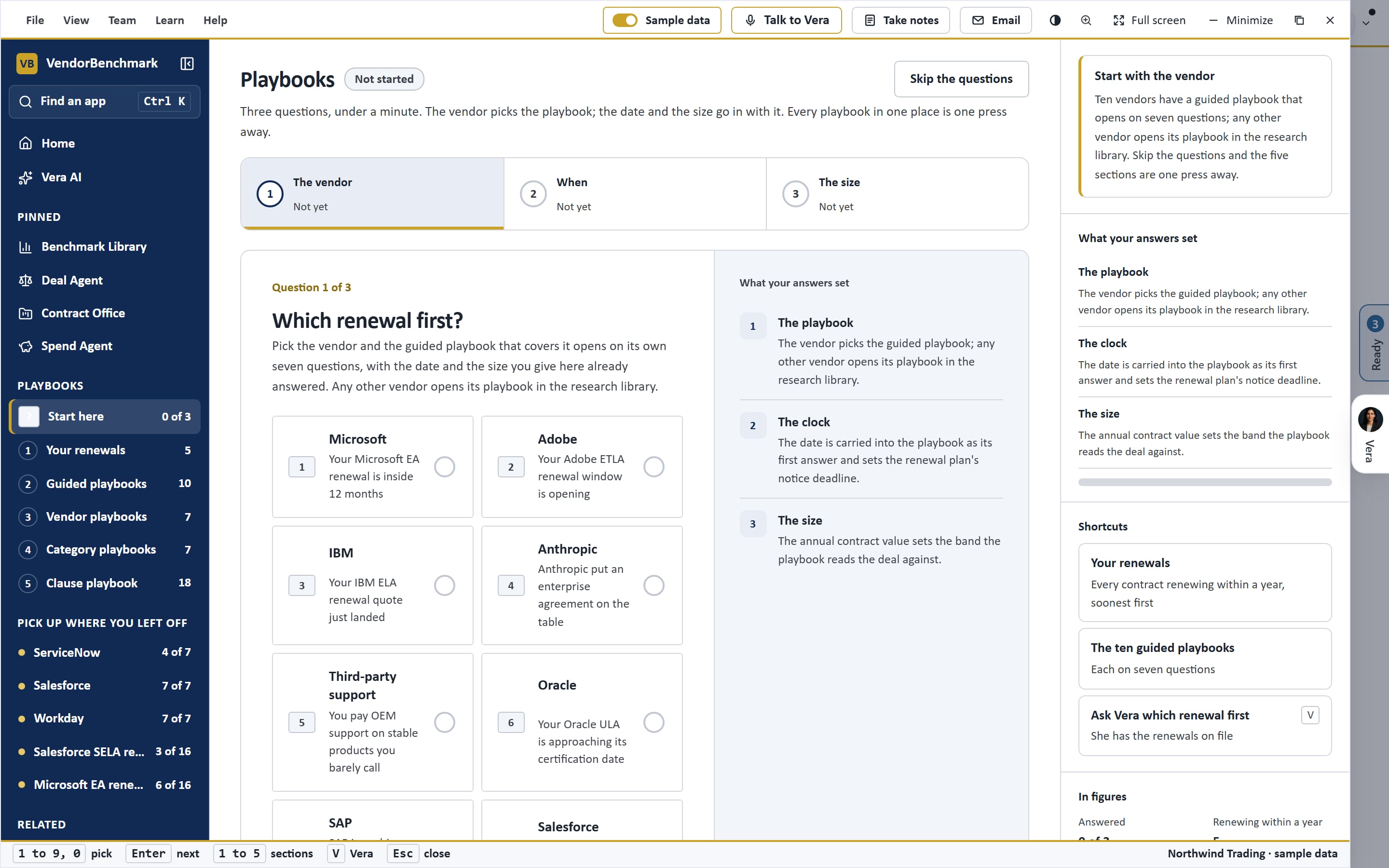Viewport: 1389px width, 868px height.
Task: Open Home from the sidebar
Action: click(x=105, y=144)
